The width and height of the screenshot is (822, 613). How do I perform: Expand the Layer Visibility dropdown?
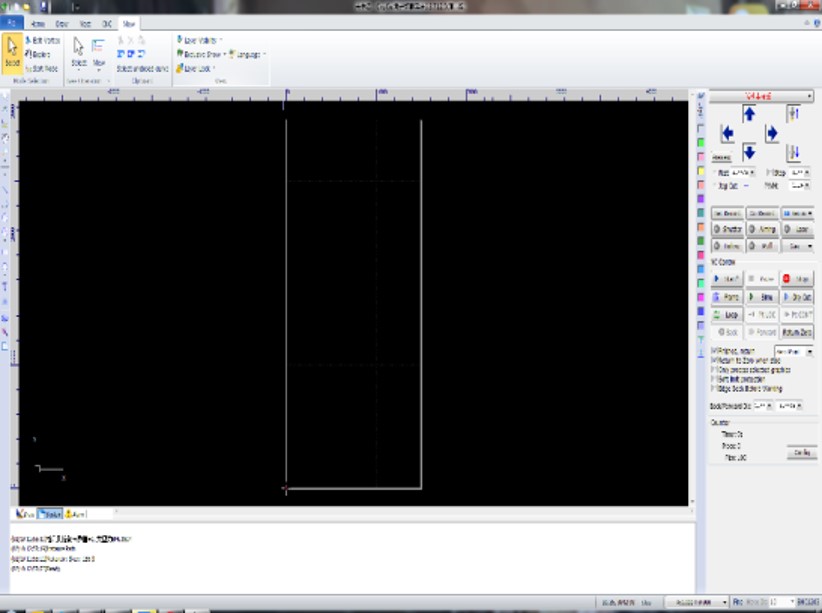(x=201, y=40)
